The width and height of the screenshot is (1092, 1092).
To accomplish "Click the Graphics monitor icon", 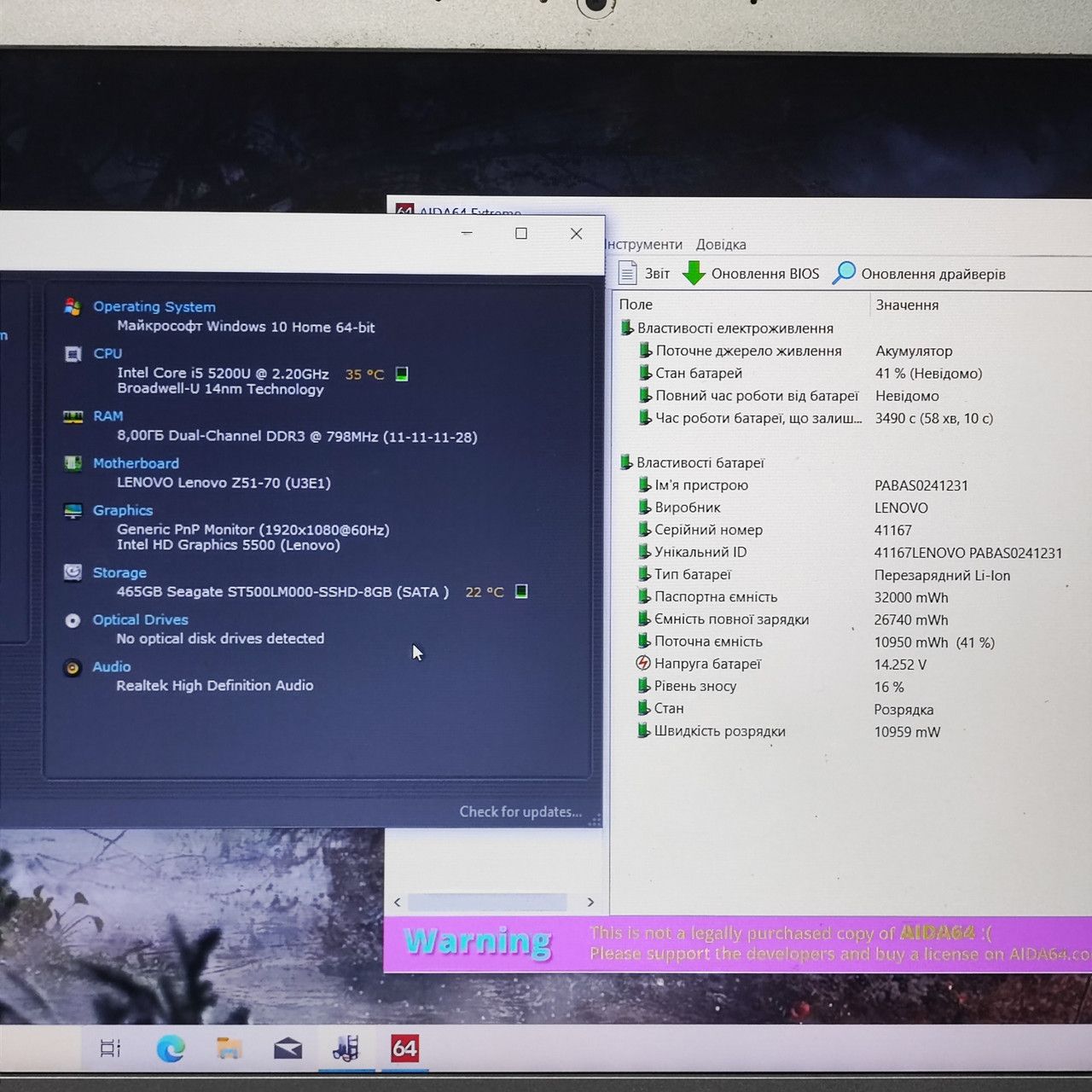I will [x=73, y=510].
